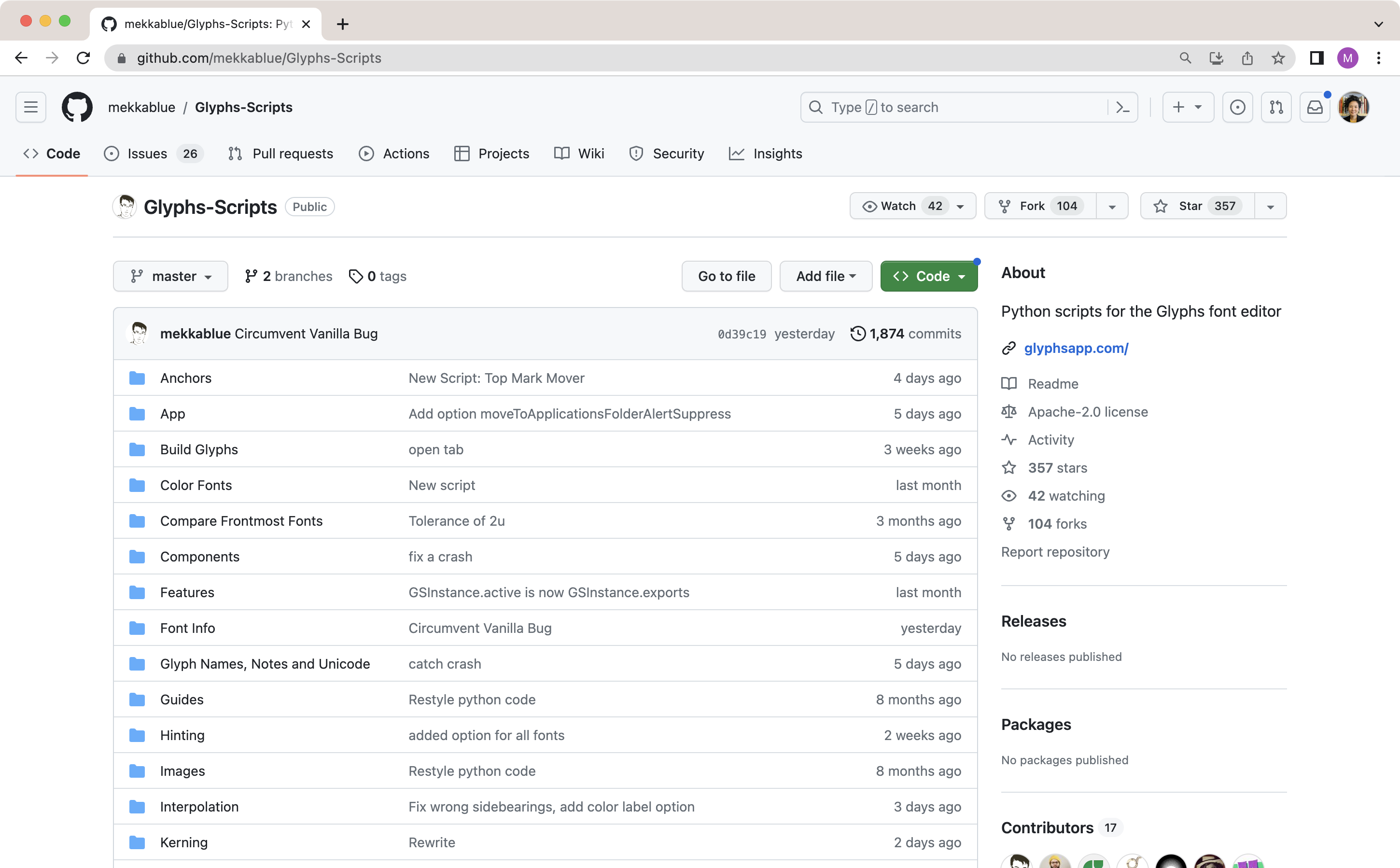Expand the Fork options arrow
Image resolution: width=1400 pixels, height=868 pixels.
(x=1112, y=206)
